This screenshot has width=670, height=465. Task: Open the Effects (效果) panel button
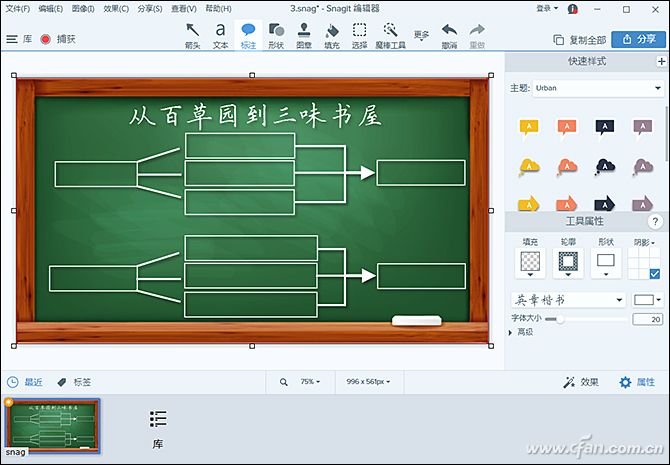pyautogui.click(x=581, y=383)
